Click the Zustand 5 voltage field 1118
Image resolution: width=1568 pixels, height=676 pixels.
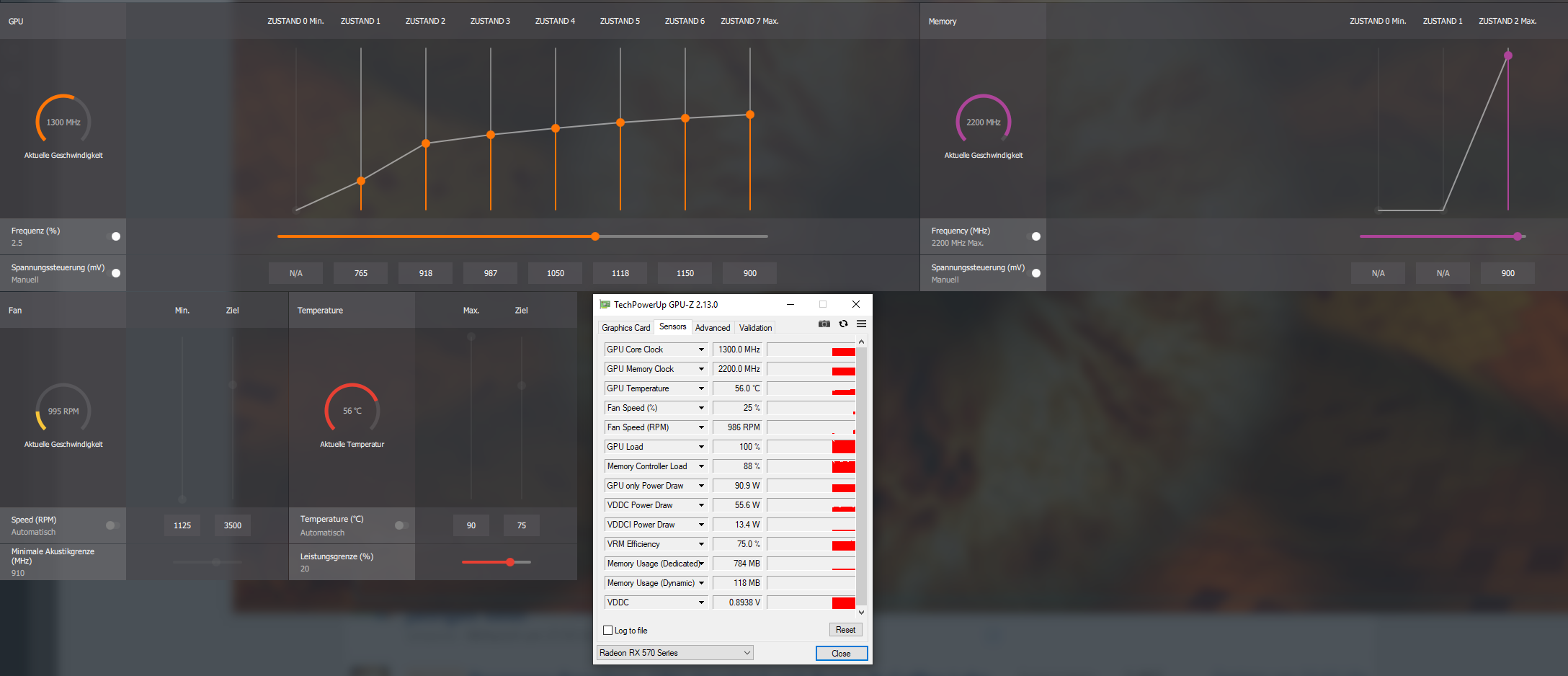[x=620, y=273]
